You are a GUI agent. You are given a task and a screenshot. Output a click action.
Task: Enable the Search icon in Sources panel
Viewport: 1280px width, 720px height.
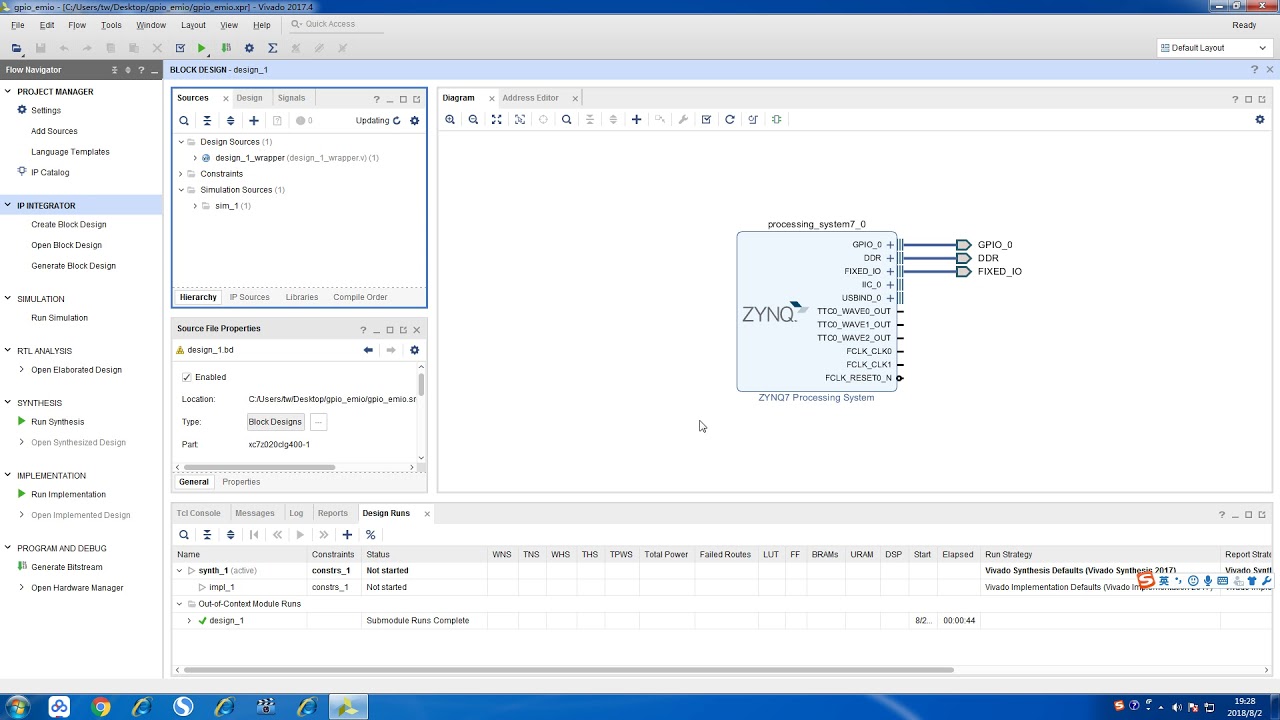[184, 120]
